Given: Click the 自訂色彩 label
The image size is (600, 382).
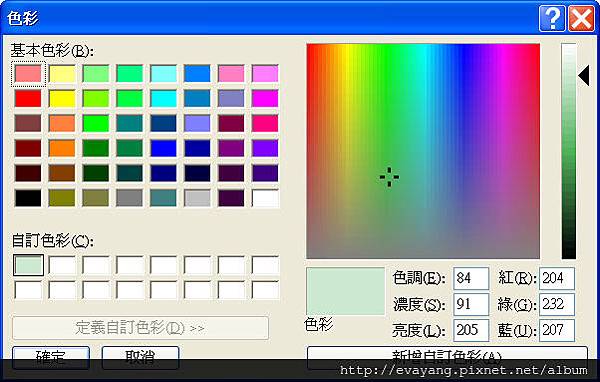Looking at the screenshot, I should [52, 241].
